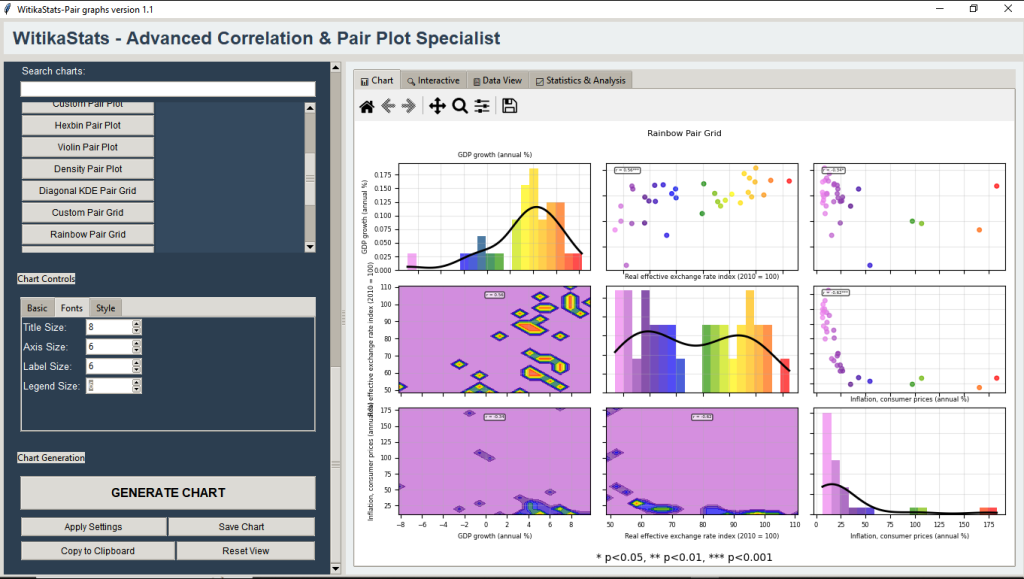
Task: Click the Apply Settings button
Action: (93, 527)
